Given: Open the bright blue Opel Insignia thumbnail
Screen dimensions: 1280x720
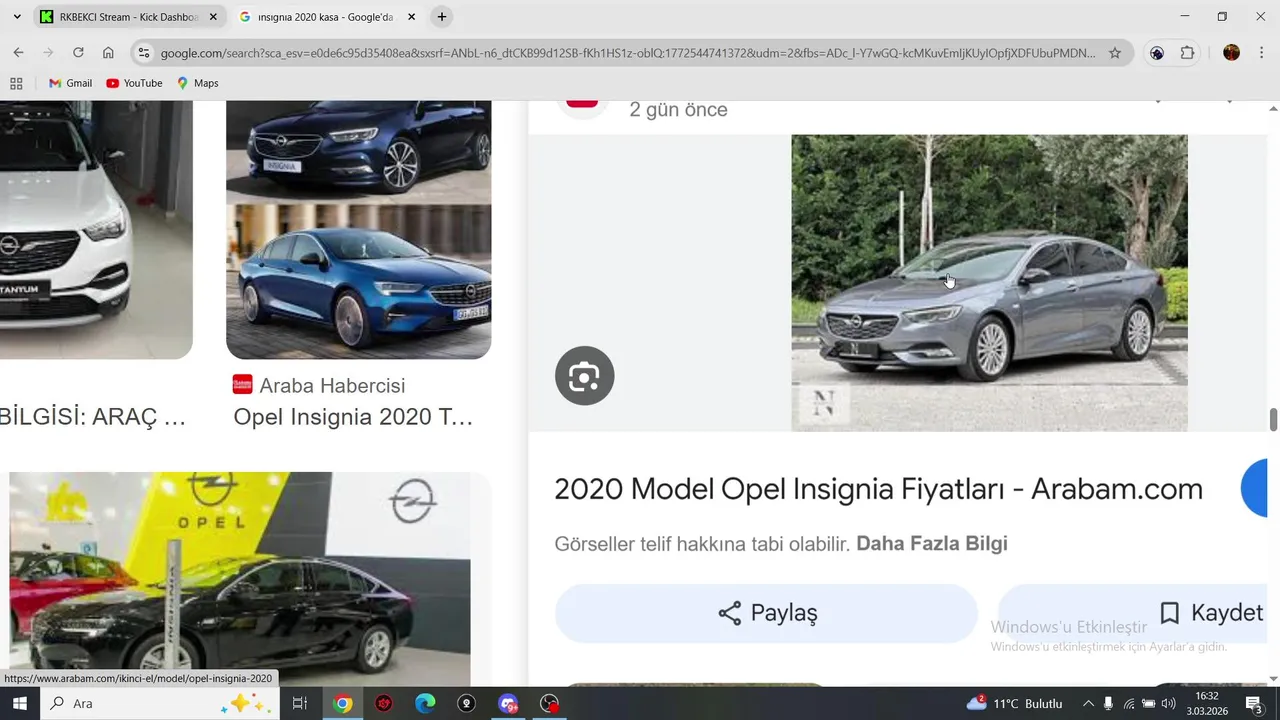Looking at the screenshot, I should [x=358, y=280].
